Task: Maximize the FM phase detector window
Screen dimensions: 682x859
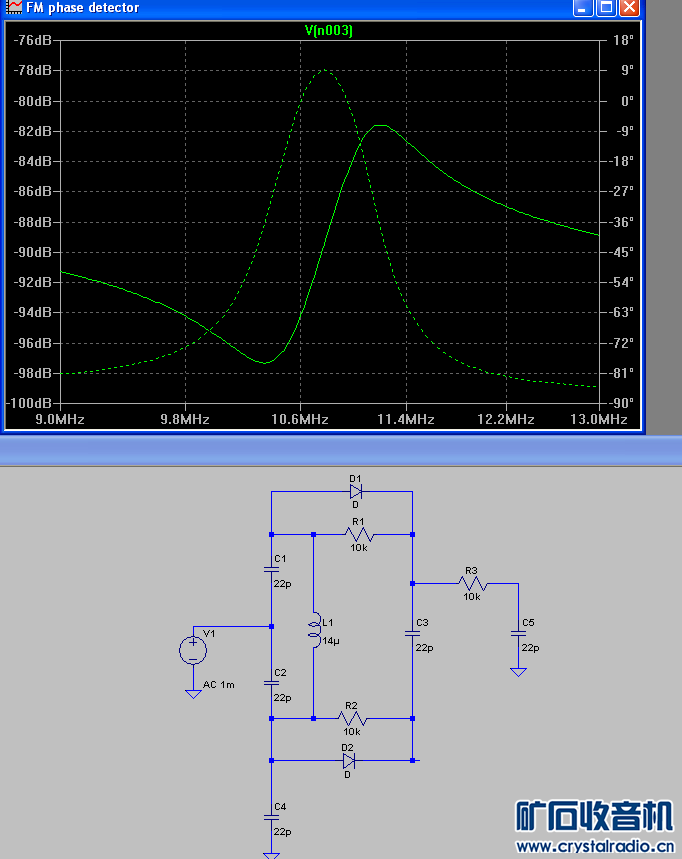Action: tap(606, 8)
